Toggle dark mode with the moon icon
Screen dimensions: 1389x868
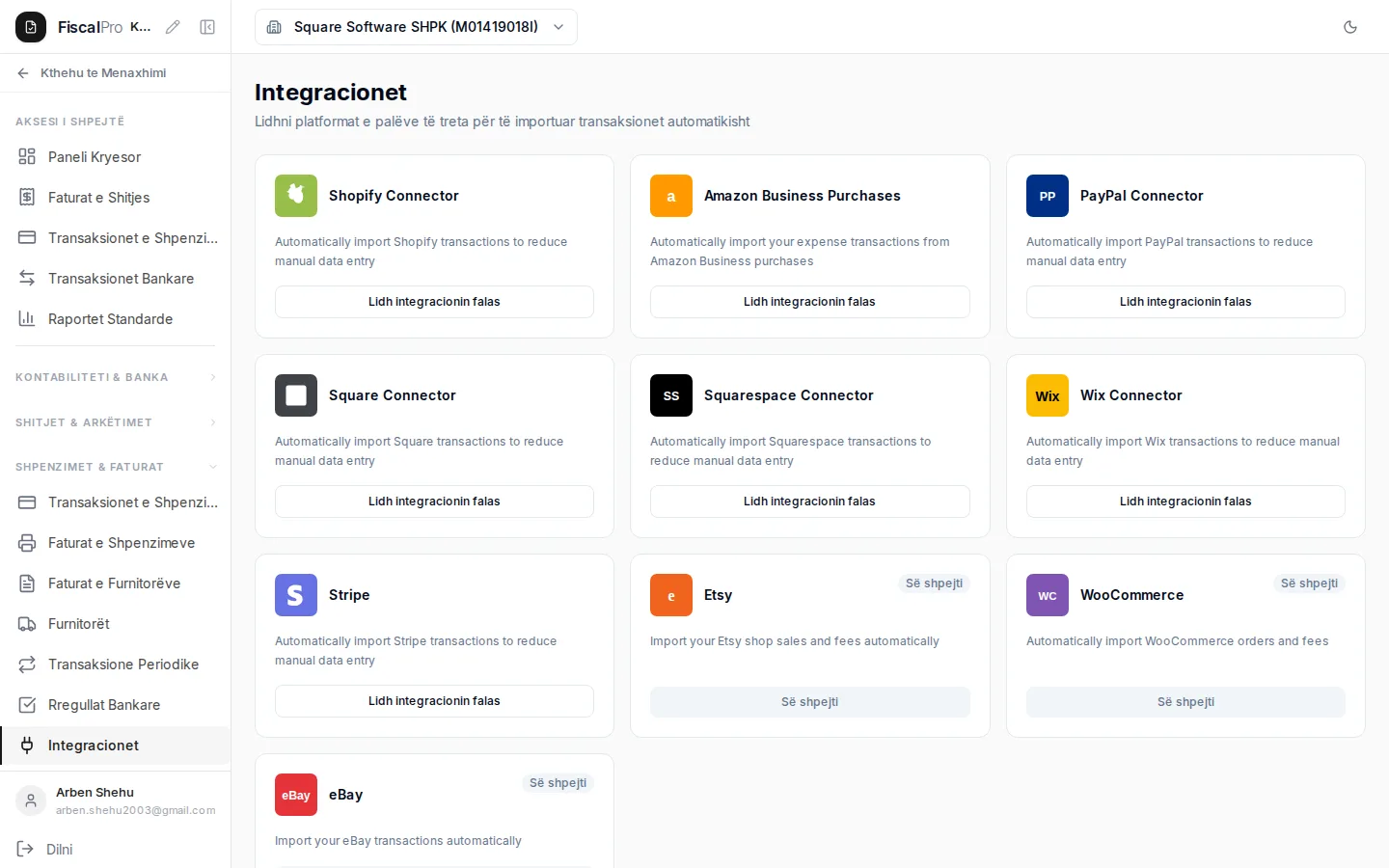[x=1350, y=27]
